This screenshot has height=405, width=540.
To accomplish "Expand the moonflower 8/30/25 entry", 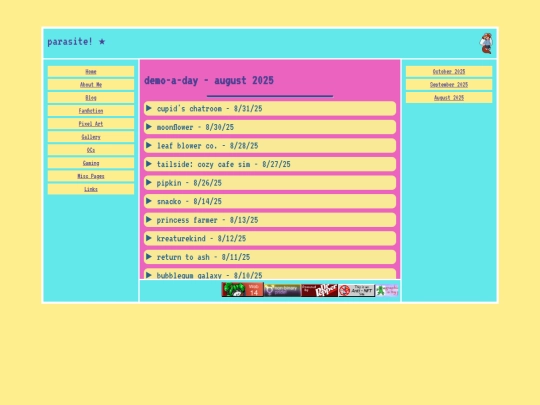I will (270, 127).
